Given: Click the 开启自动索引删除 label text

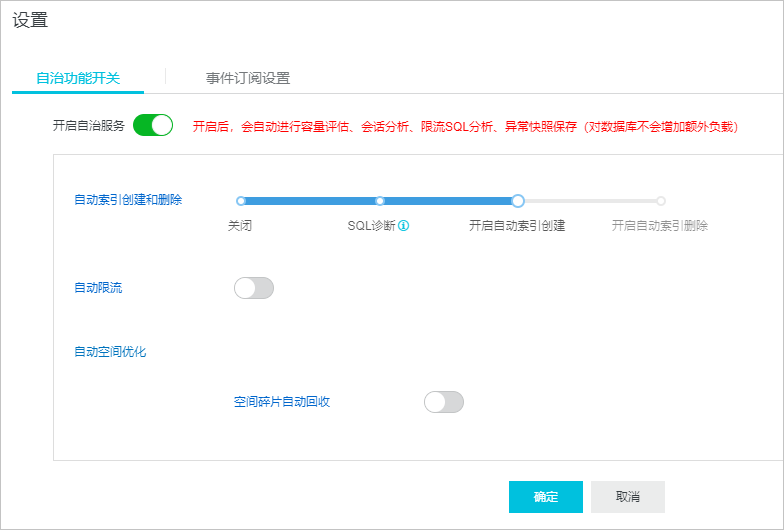Looking at the screenshot, I should point(660,226).
